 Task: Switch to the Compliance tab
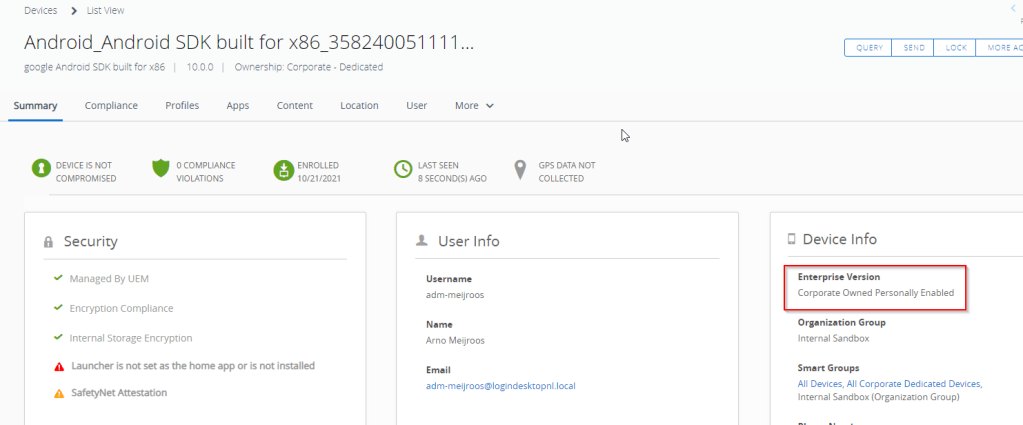point(111,106)
